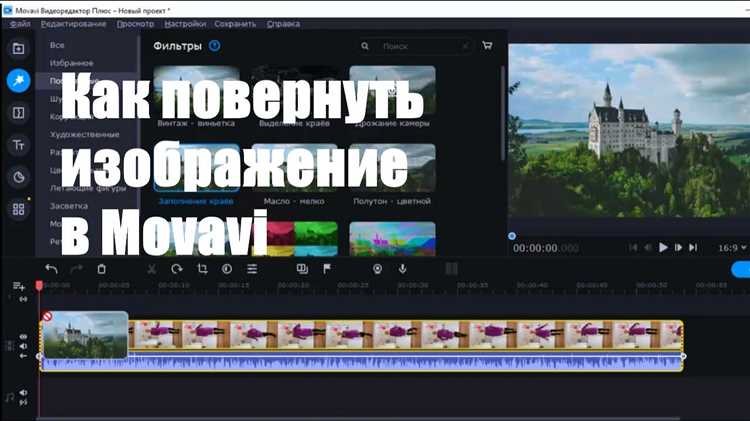This screenshot has height=421, width=750.
Task: Open the Файл menu
Action: click(x=20, y=24)
